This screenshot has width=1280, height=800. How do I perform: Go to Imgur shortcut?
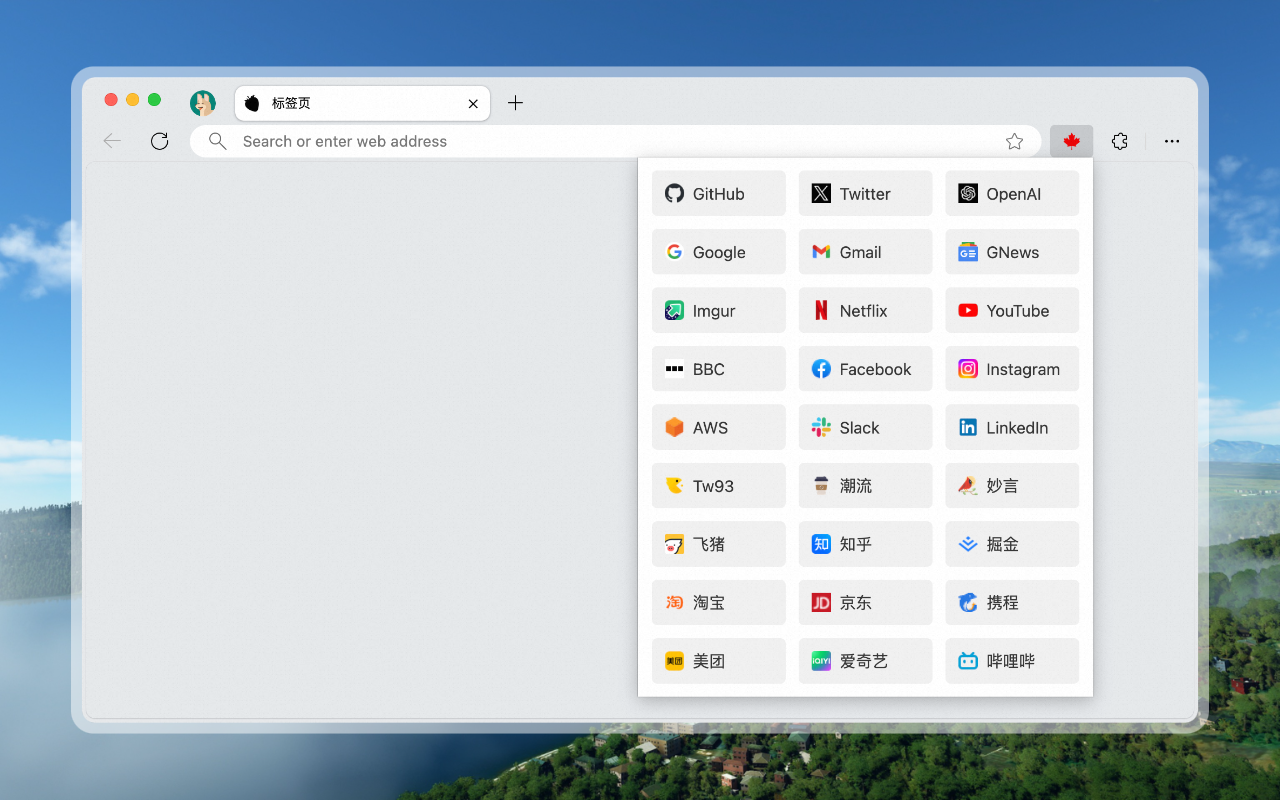tap(718, 310)
